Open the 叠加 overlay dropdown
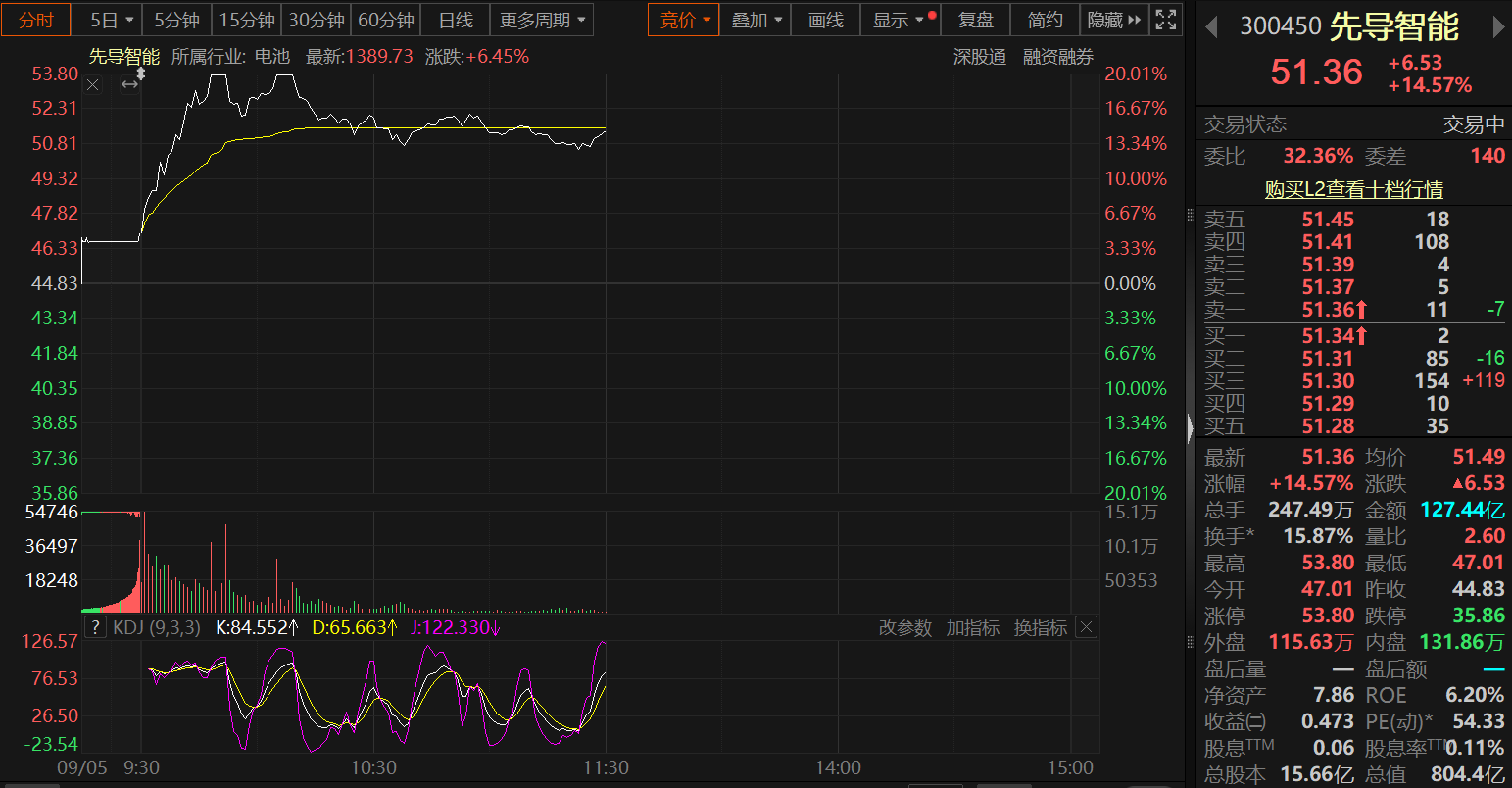This screenshot has height=788, width=1512. pyautogui.click(x=756, y=20)
